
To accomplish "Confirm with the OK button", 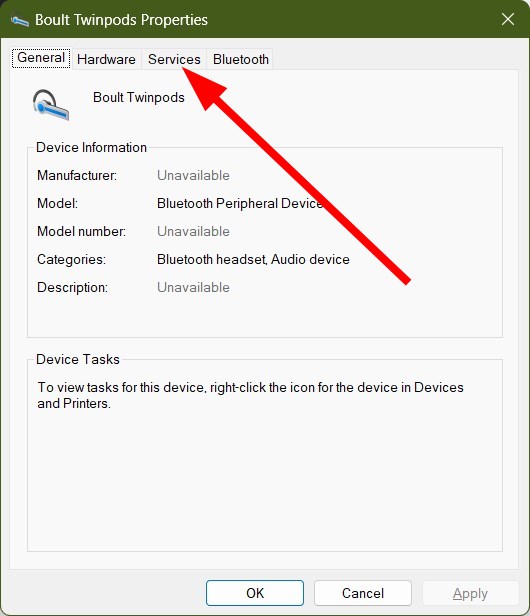I will click(x=255, y=593).
